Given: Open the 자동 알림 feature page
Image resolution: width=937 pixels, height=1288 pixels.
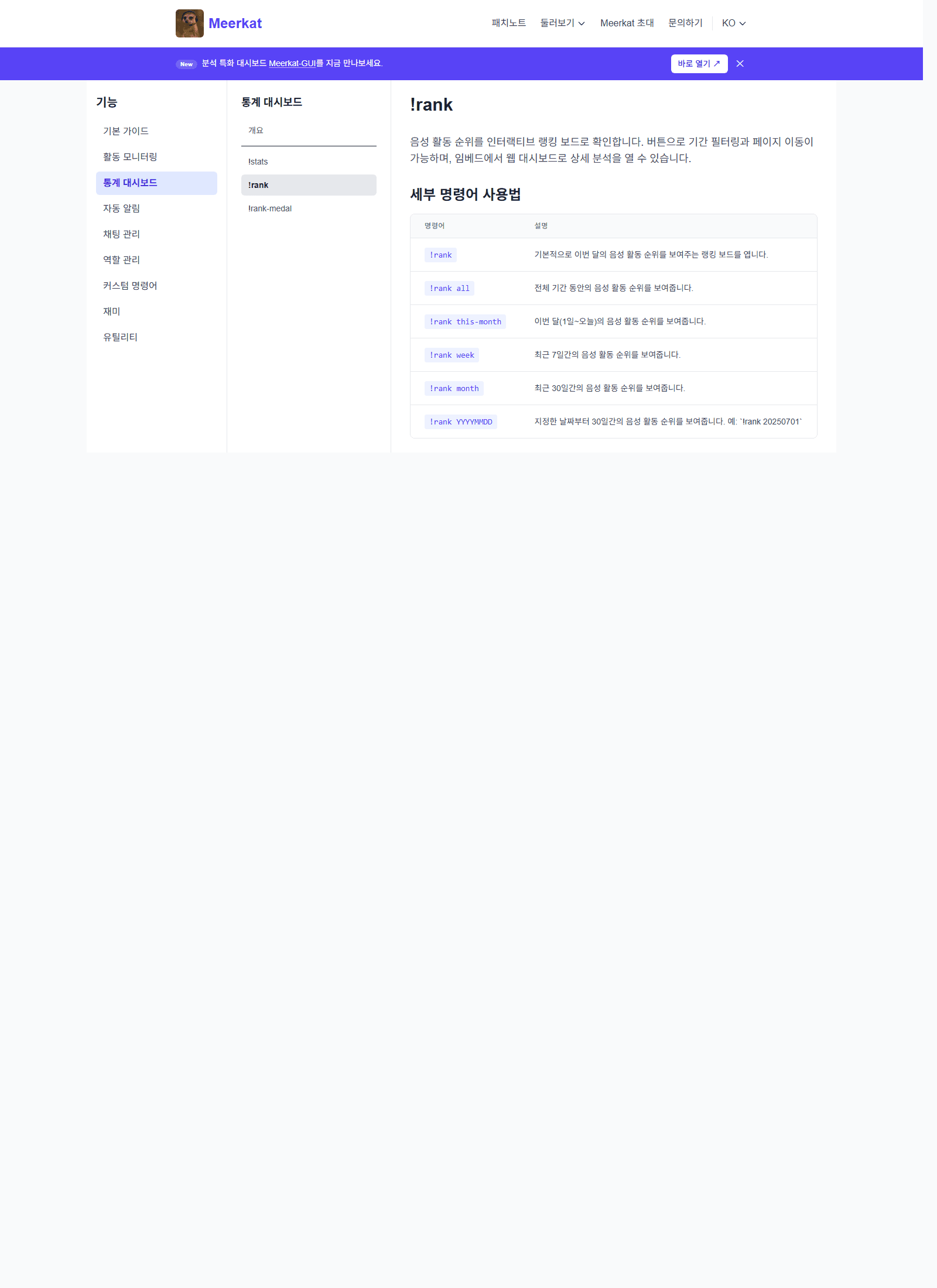Looking at the screenshot, I should (x=121, y=208).
